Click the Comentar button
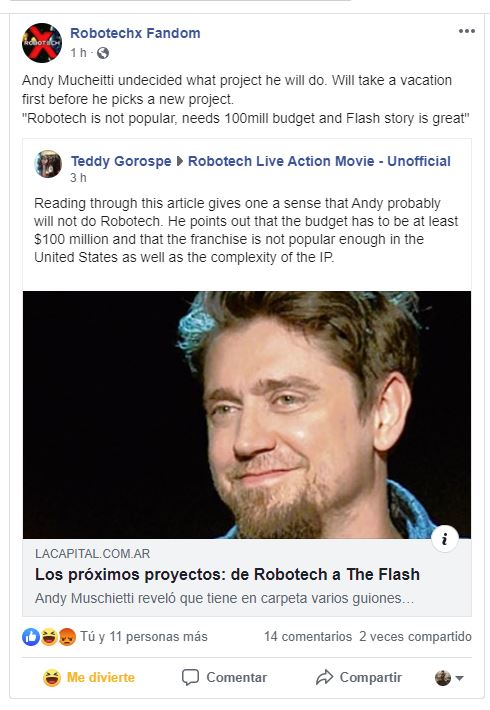This screenshot has height=710, width=490. [x=224, y=677]
